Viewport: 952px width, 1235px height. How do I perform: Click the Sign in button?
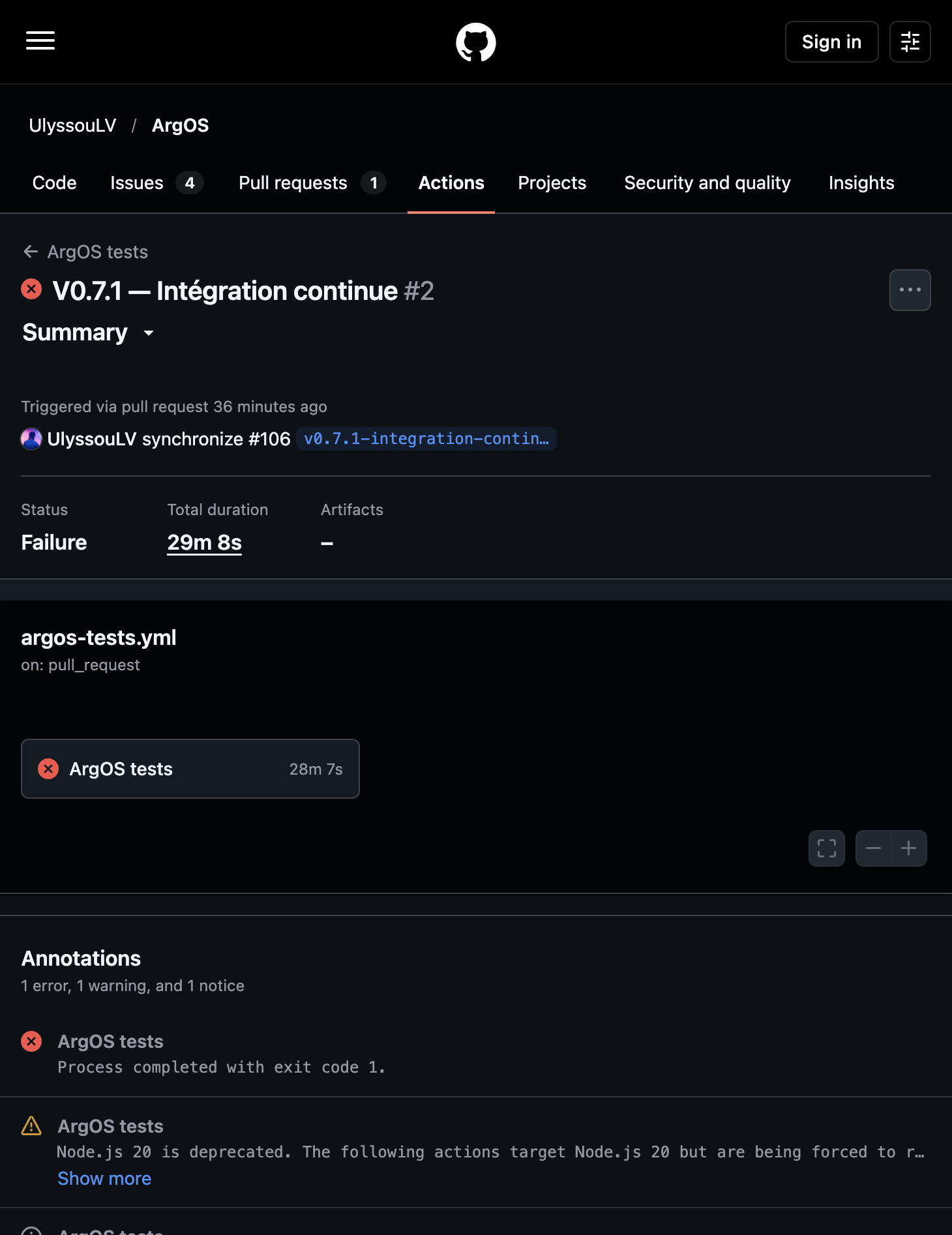coord(832,42)
